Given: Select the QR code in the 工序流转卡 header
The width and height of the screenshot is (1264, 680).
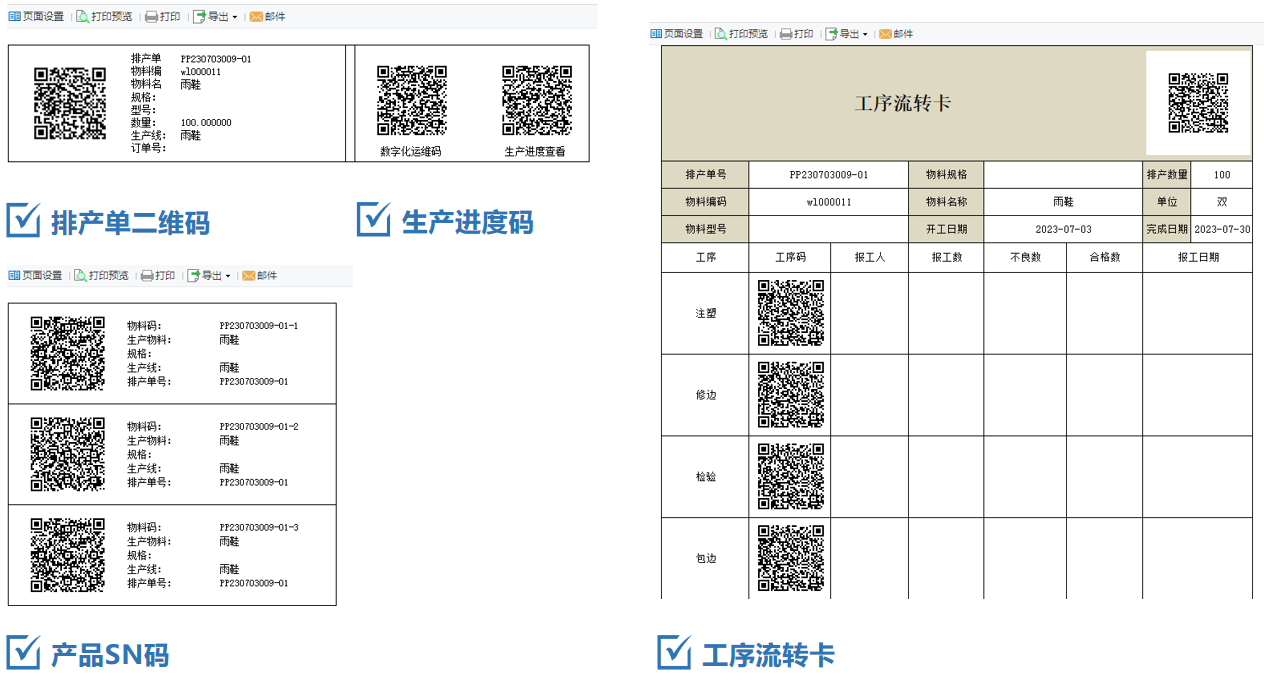Looking at the screenshot, I should point(1198,103).
